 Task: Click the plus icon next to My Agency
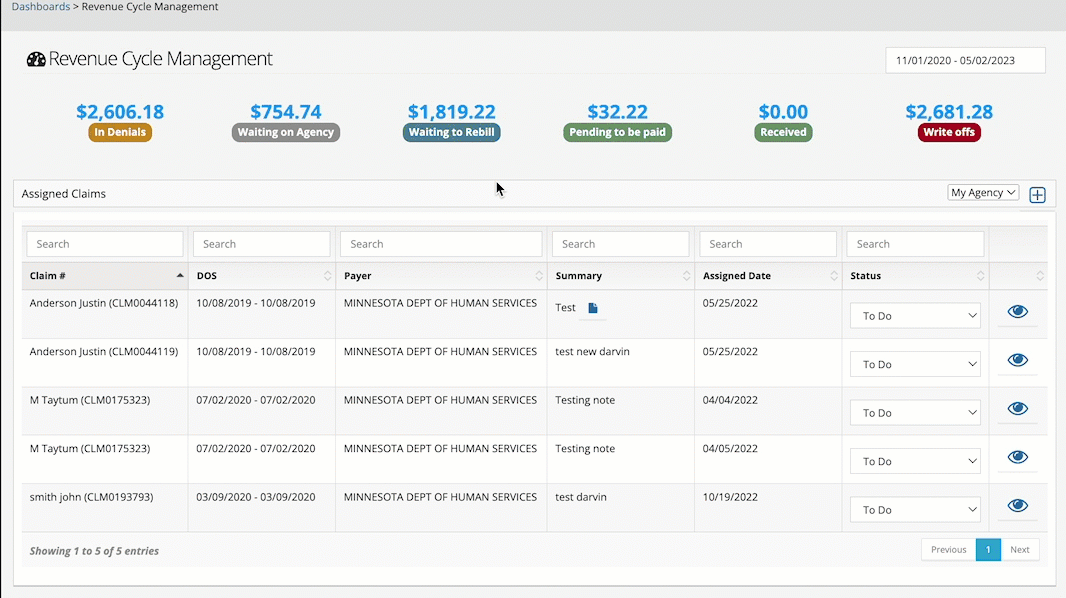coord(1037,194)
